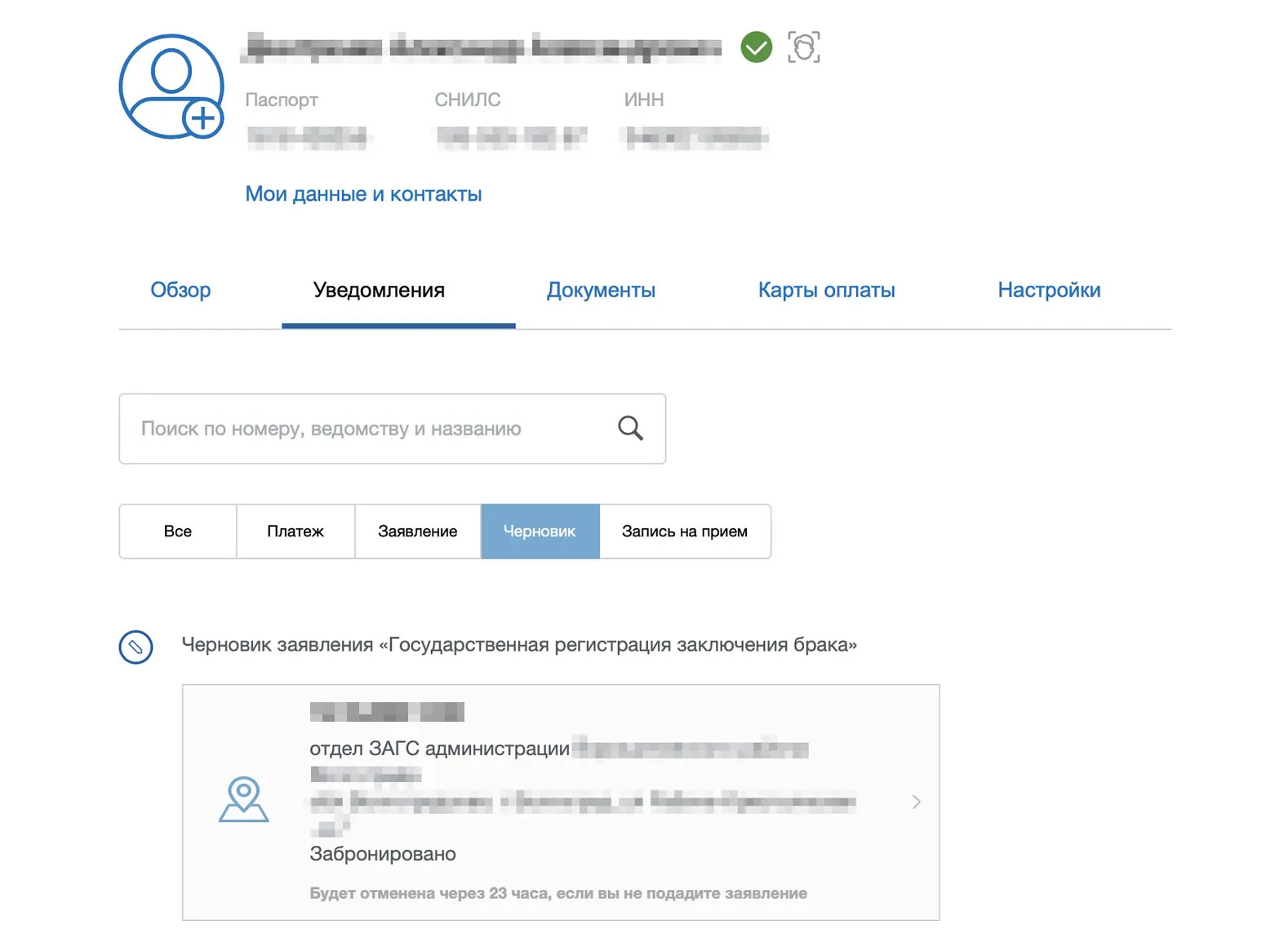This screenshot has height=952, width=1275.
Task: Filter notifications by Платеж
Action: coord(295,532)
